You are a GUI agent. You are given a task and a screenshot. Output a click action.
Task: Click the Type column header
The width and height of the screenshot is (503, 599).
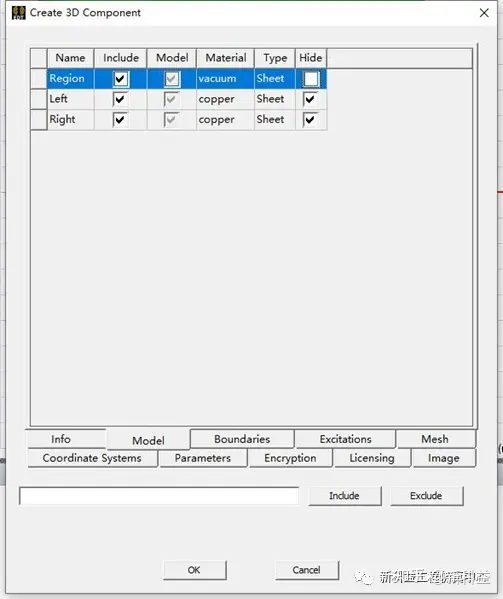pyautogui.click(x=275, y=58)
